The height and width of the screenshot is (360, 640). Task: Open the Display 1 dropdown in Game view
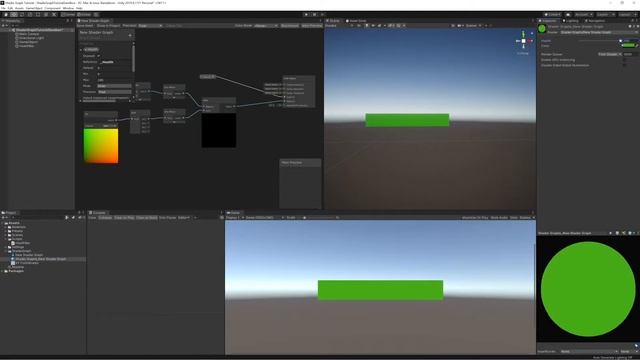point(235,218)
